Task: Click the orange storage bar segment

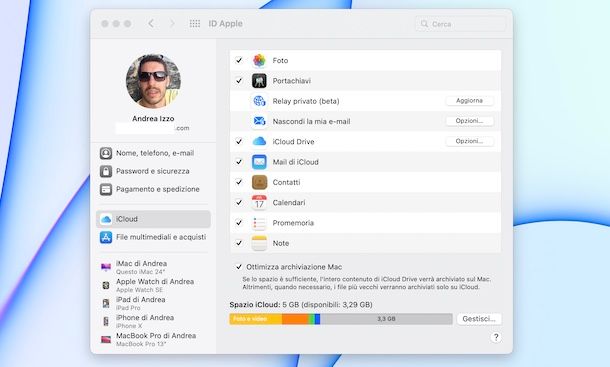Action: tap(295, 319)
